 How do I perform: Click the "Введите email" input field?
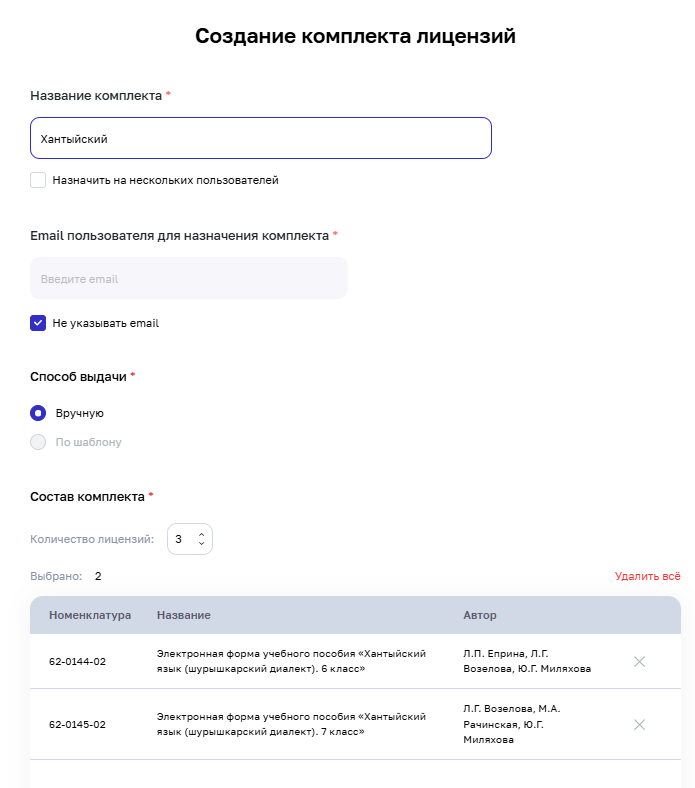click(188, 279)
